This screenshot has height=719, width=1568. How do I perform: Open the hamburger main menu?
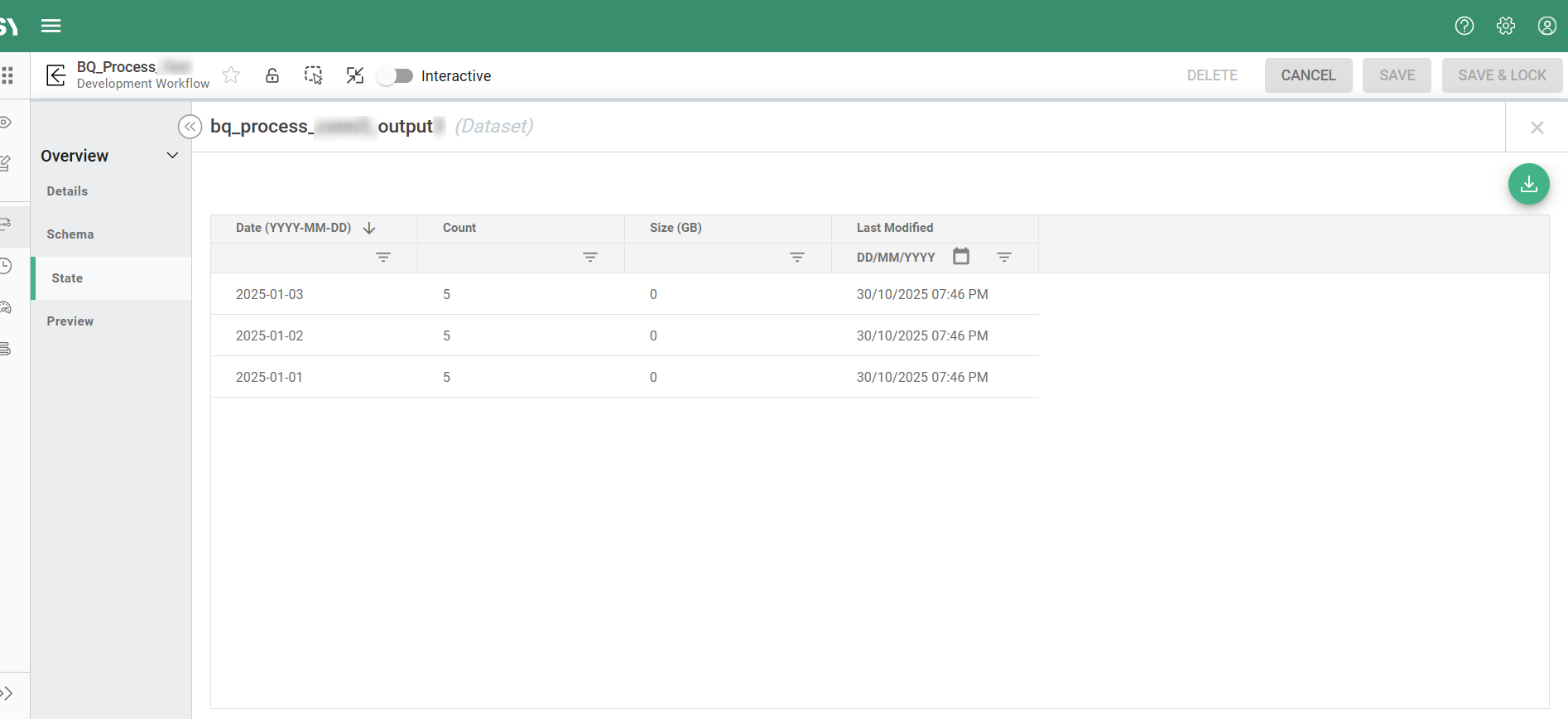(x=51, y=26)
